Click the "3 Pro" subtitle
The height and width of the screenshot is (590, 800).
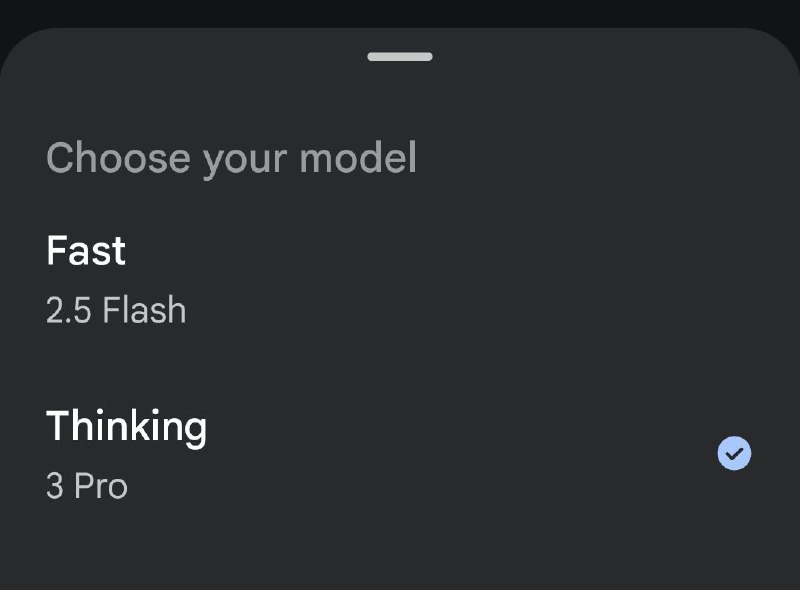click(x=87, y=487)
